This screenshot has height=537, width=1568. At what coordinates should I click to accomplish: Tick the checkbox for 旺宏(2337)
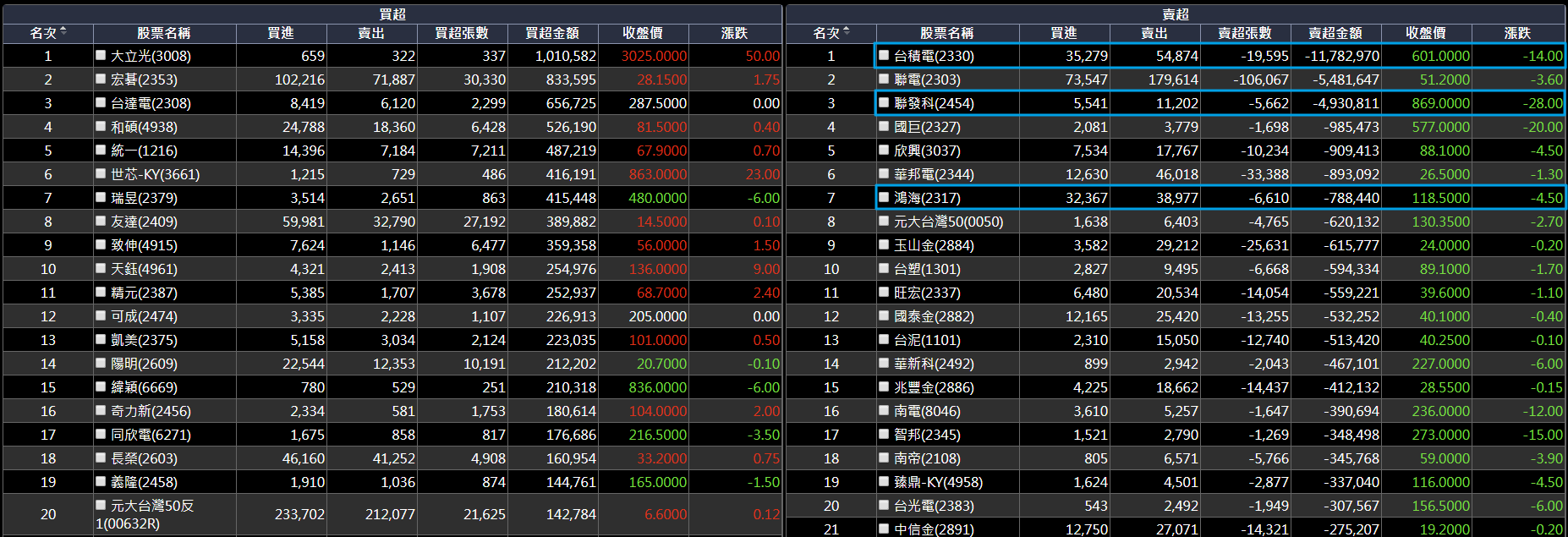884,292
